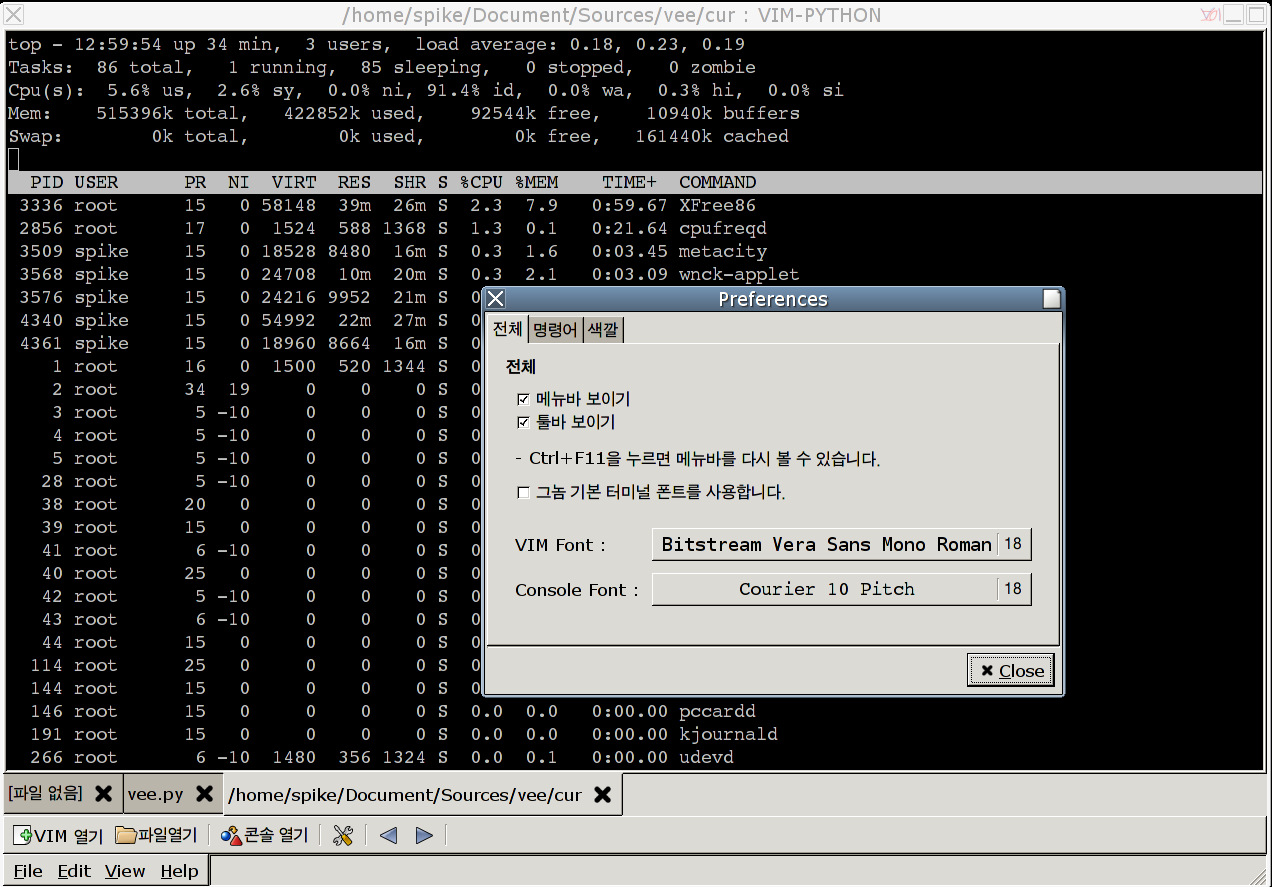
Task: Go to next tab with right arrow
Action: pyautogui.click(x=424, y=835)
